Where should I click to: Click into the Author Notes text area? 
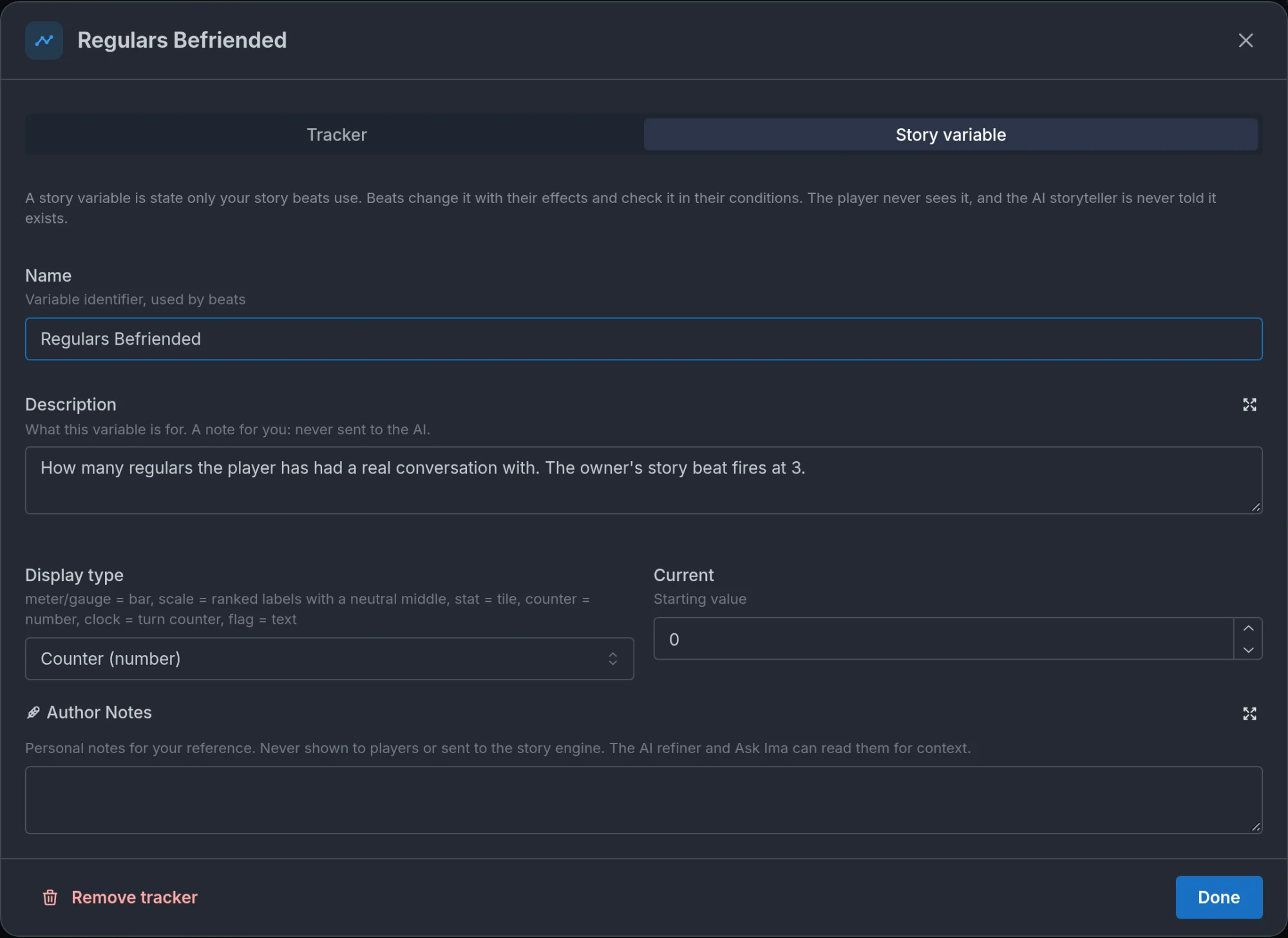click(643, 800)
